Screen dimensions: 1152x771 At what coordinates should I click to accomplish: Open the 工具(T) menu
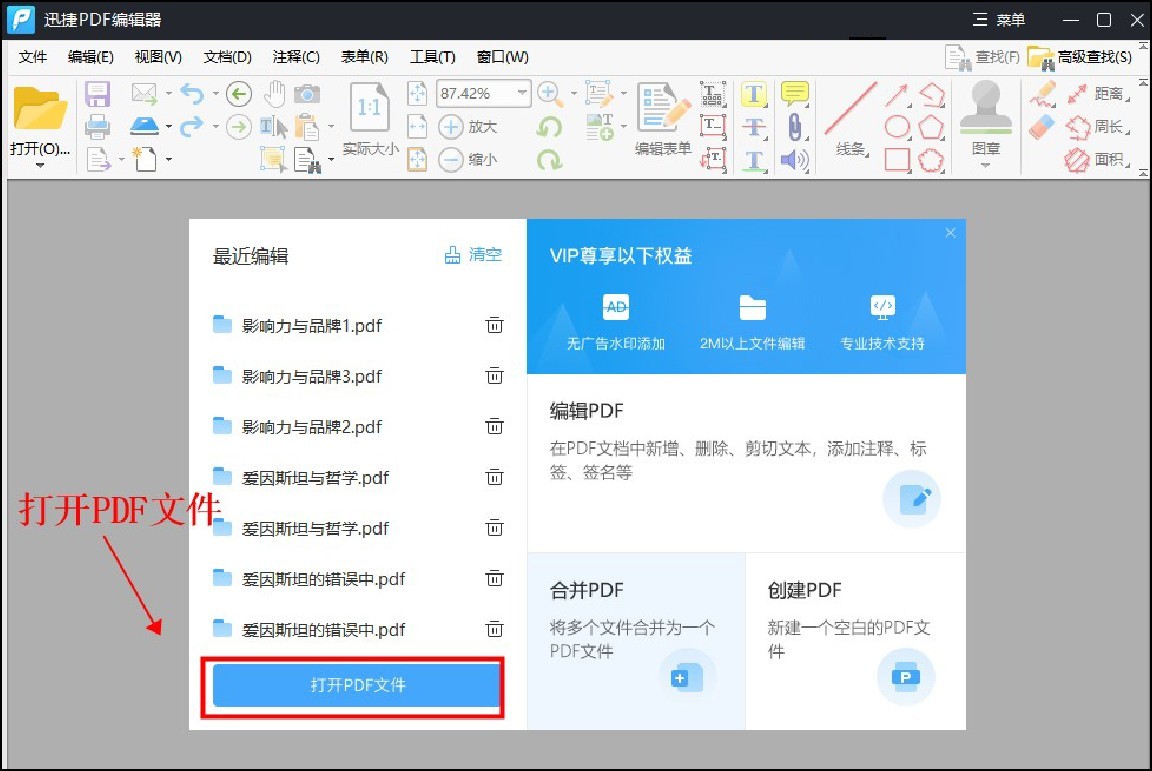point(432,57)
